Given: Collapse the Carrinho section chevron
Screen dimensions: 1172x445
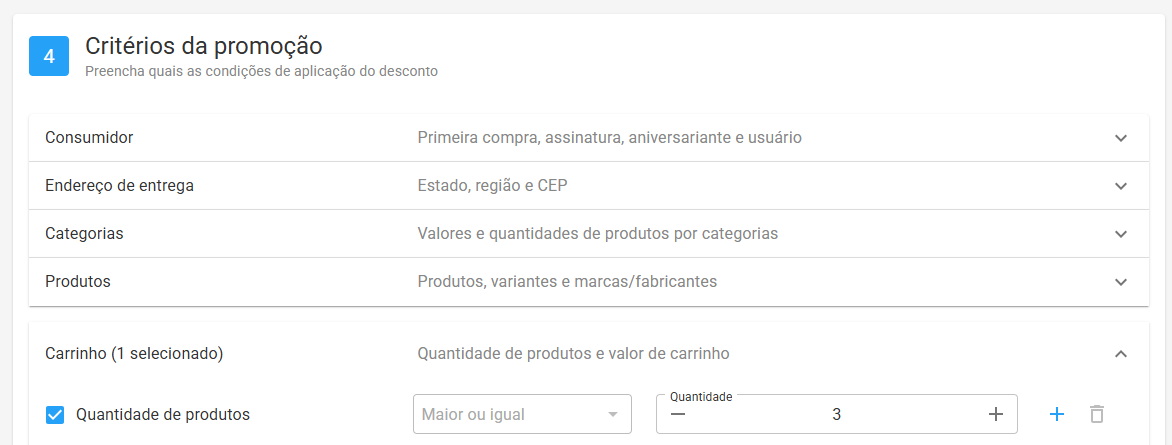Looking at the screenshot, I should [1120, 354].
